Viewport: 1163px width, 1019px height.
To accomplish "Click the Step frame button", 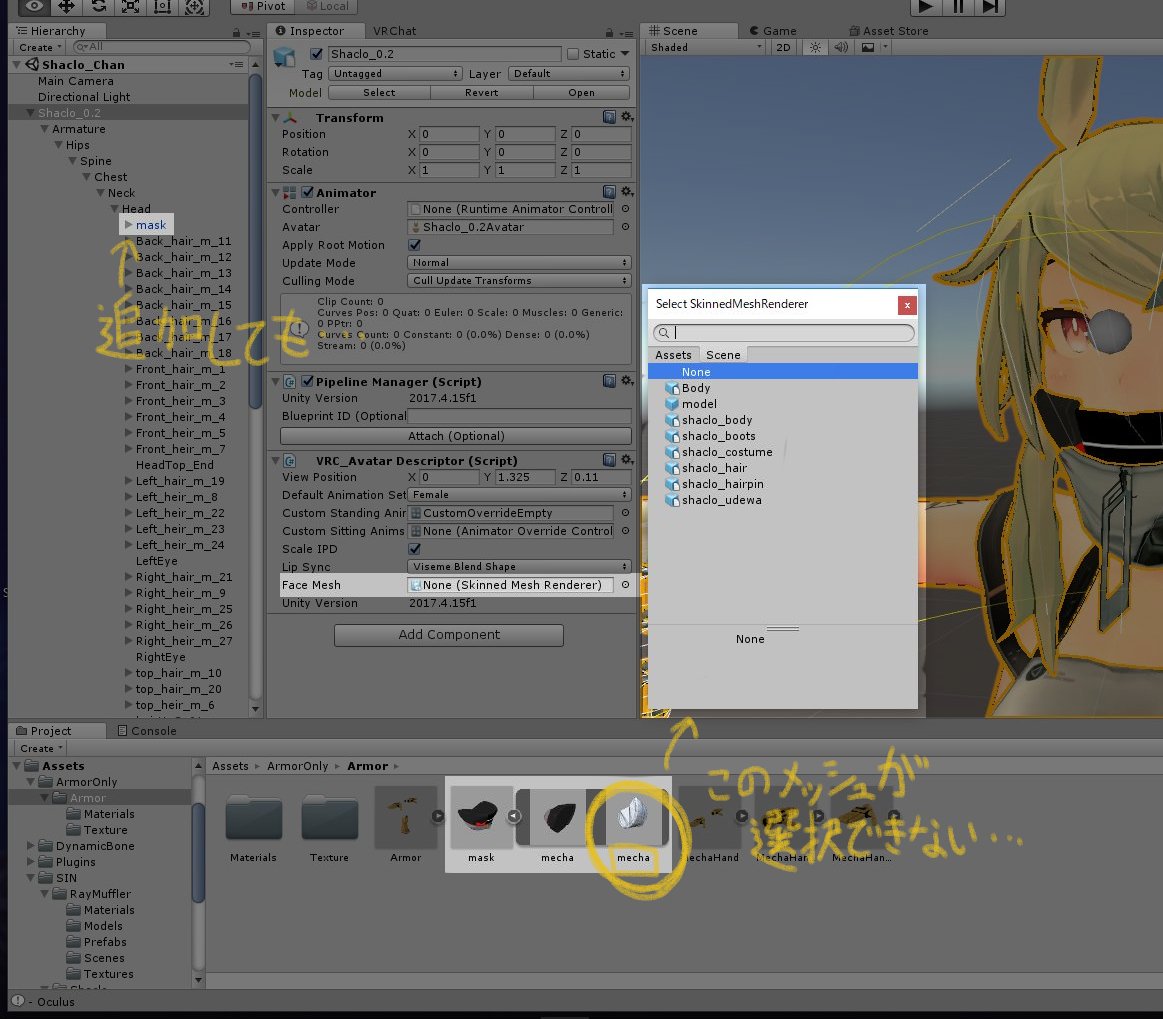I will (989, 7).
